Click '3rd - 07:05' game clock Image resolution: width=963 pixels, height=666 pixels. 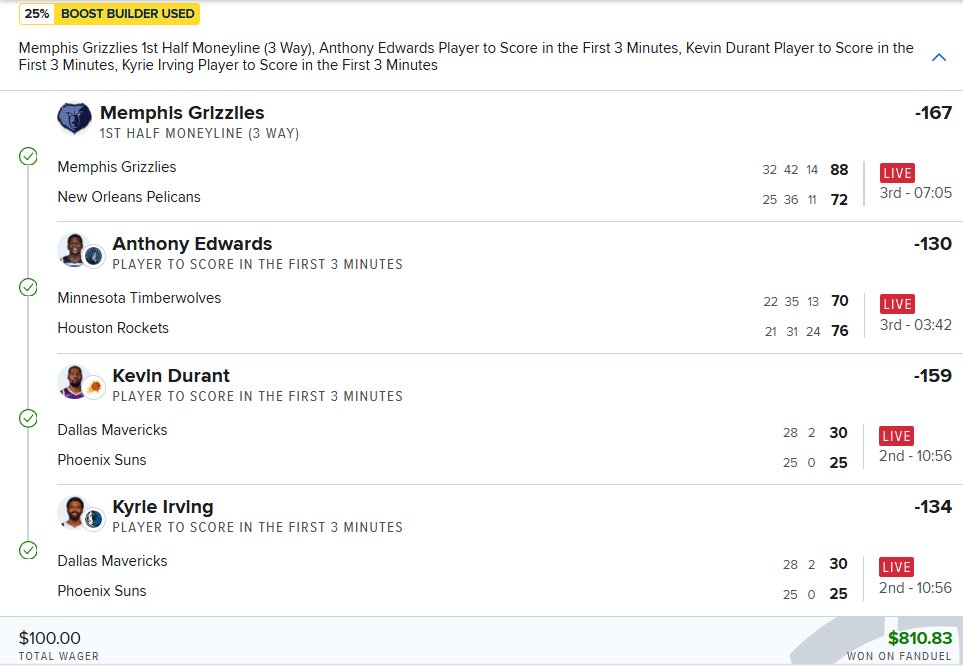click(x=916, y=193)
